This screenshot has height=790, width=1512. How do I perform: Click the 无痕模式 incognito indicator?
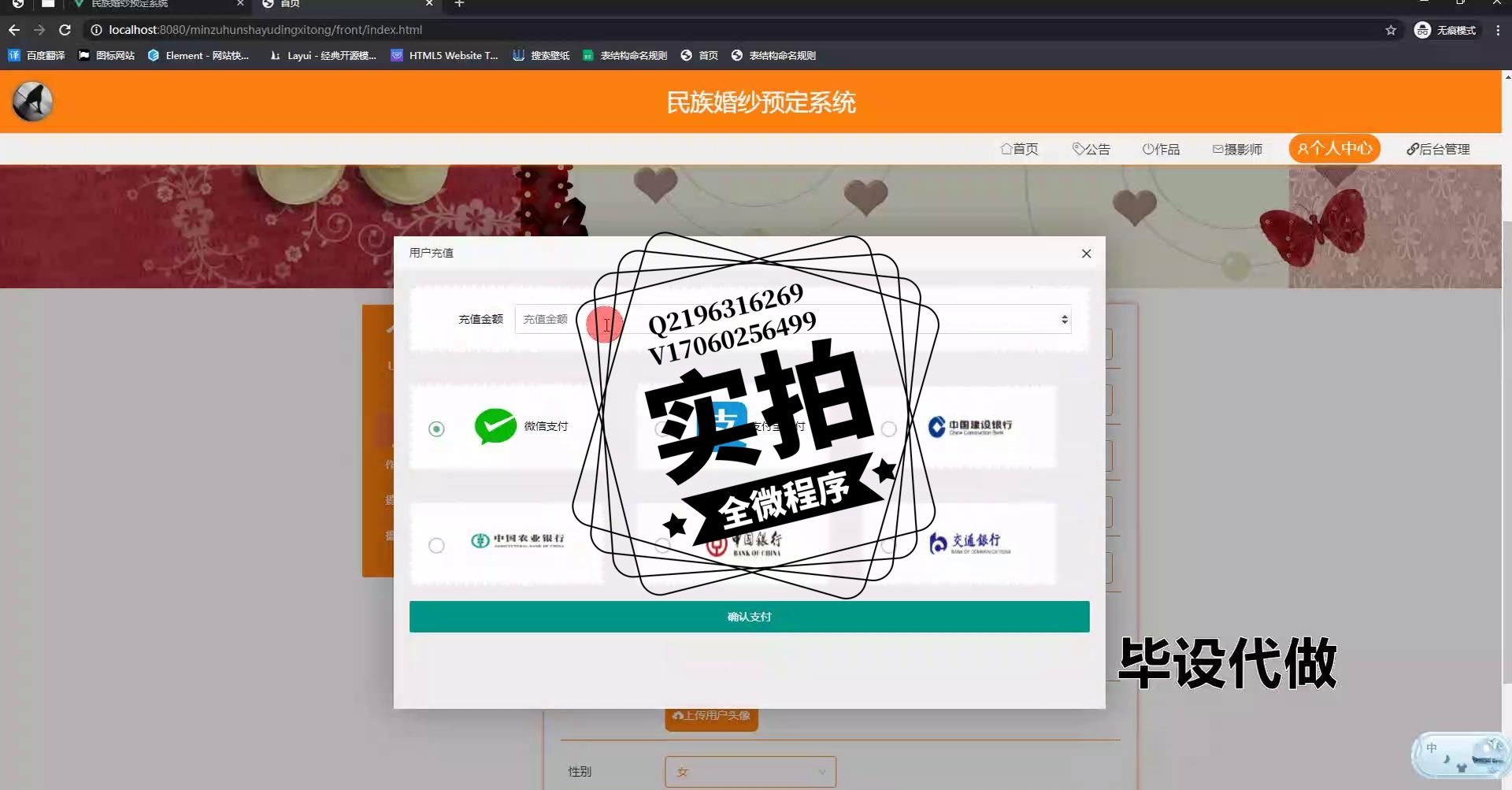tap(1446, 30)
